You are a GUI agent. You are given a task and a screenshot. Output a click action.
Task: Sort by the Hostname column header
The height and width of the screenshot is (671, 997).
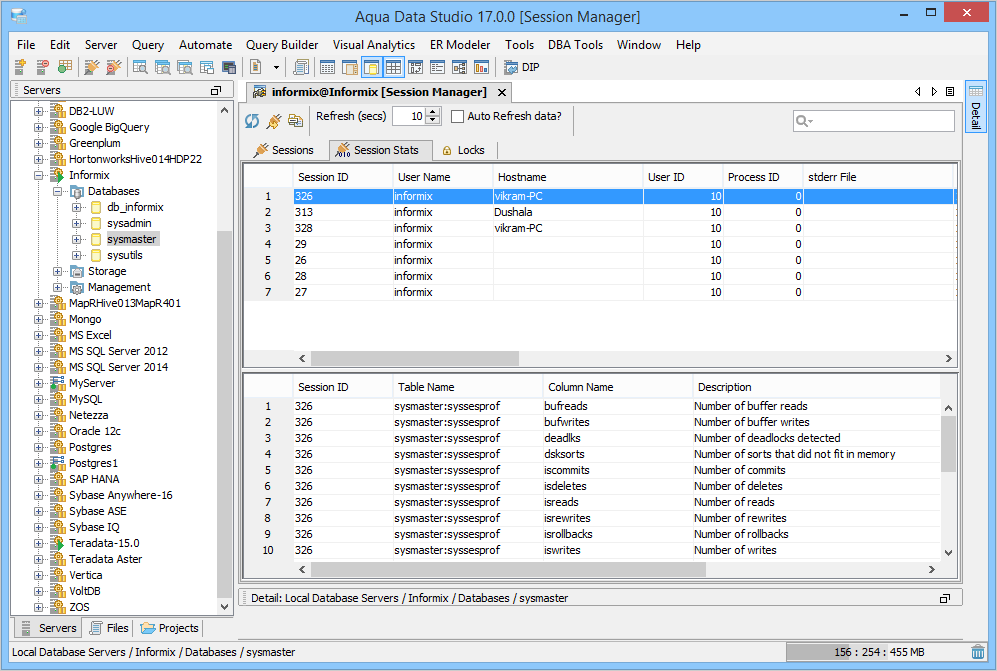click(568, 177)
